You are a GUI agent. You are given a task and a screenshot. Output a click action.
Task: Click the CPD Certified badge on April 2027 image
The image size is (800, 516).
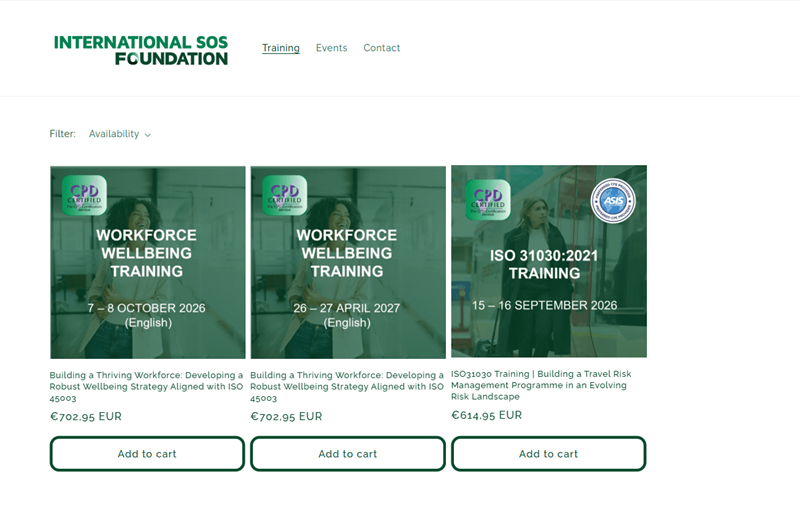pyautogui.click(x=285, y=195)
